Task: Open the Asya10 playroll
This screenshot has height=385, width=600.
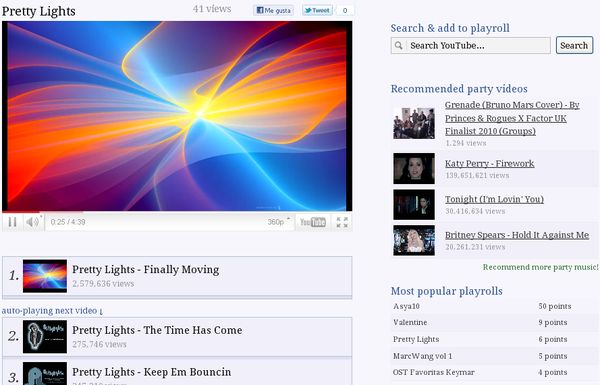Action: coord(406,306)
